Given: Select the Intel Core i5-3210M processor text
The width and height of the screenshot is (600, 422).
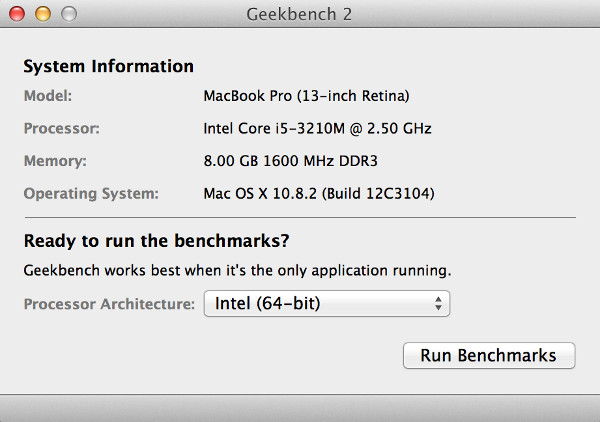Looking at the screenshot, I should (x=317, y=129).
